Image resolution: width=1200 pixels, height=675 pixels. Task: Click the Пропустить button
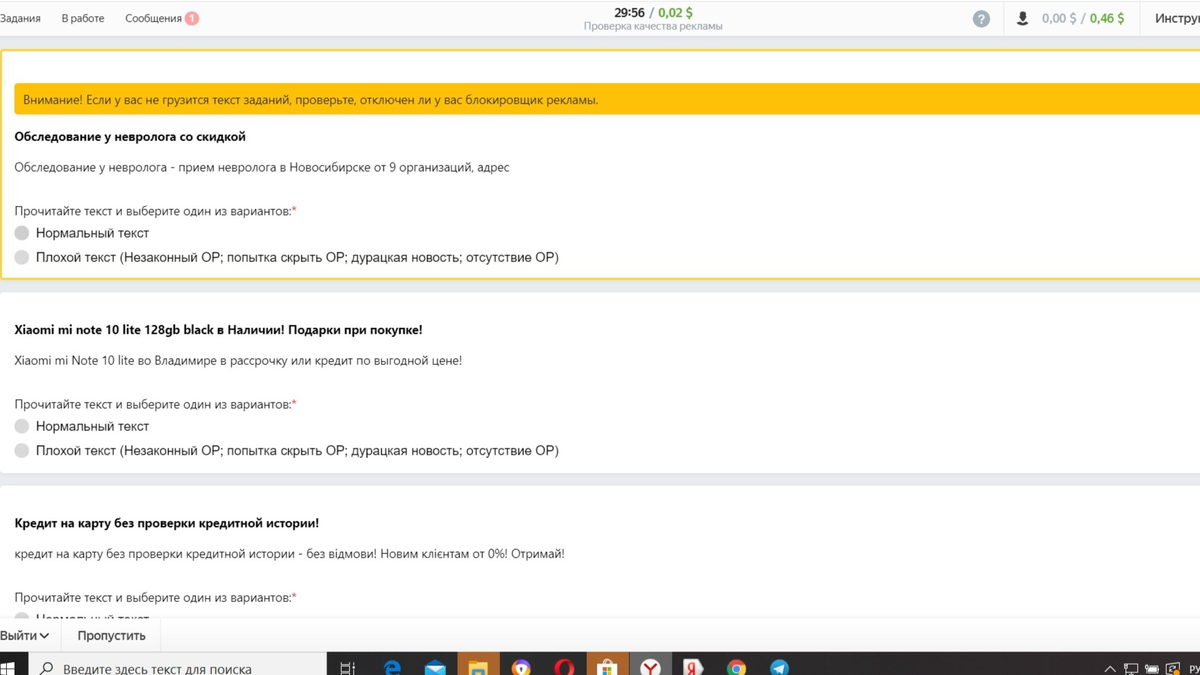[111, 636]
